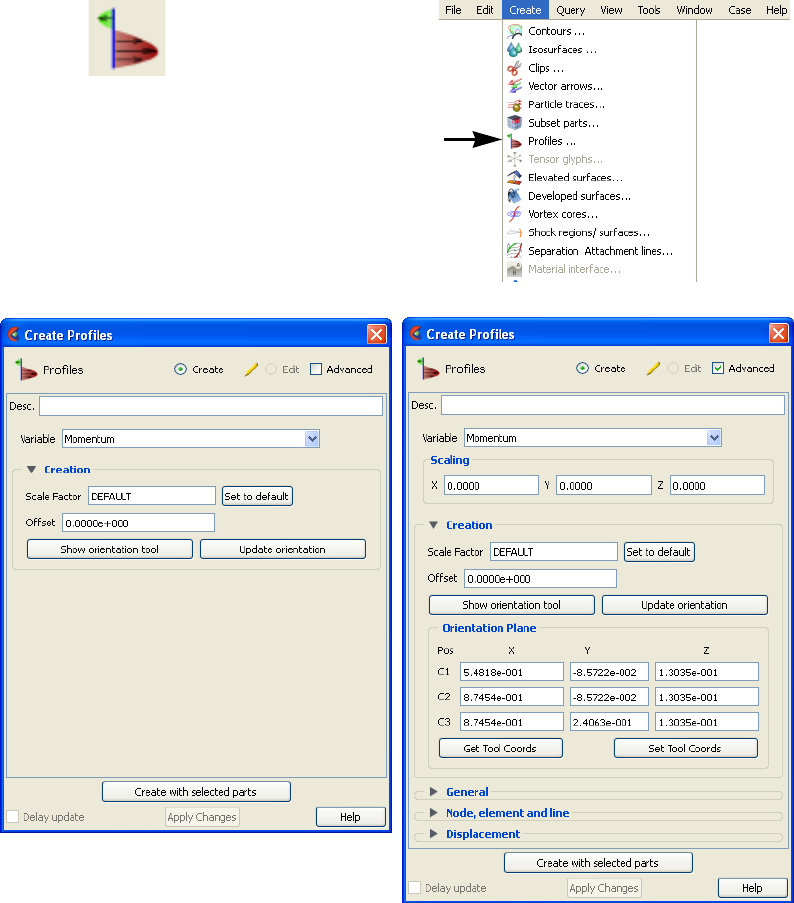Expand the General section
The image size is (794, 903).
tap(434, 792)
